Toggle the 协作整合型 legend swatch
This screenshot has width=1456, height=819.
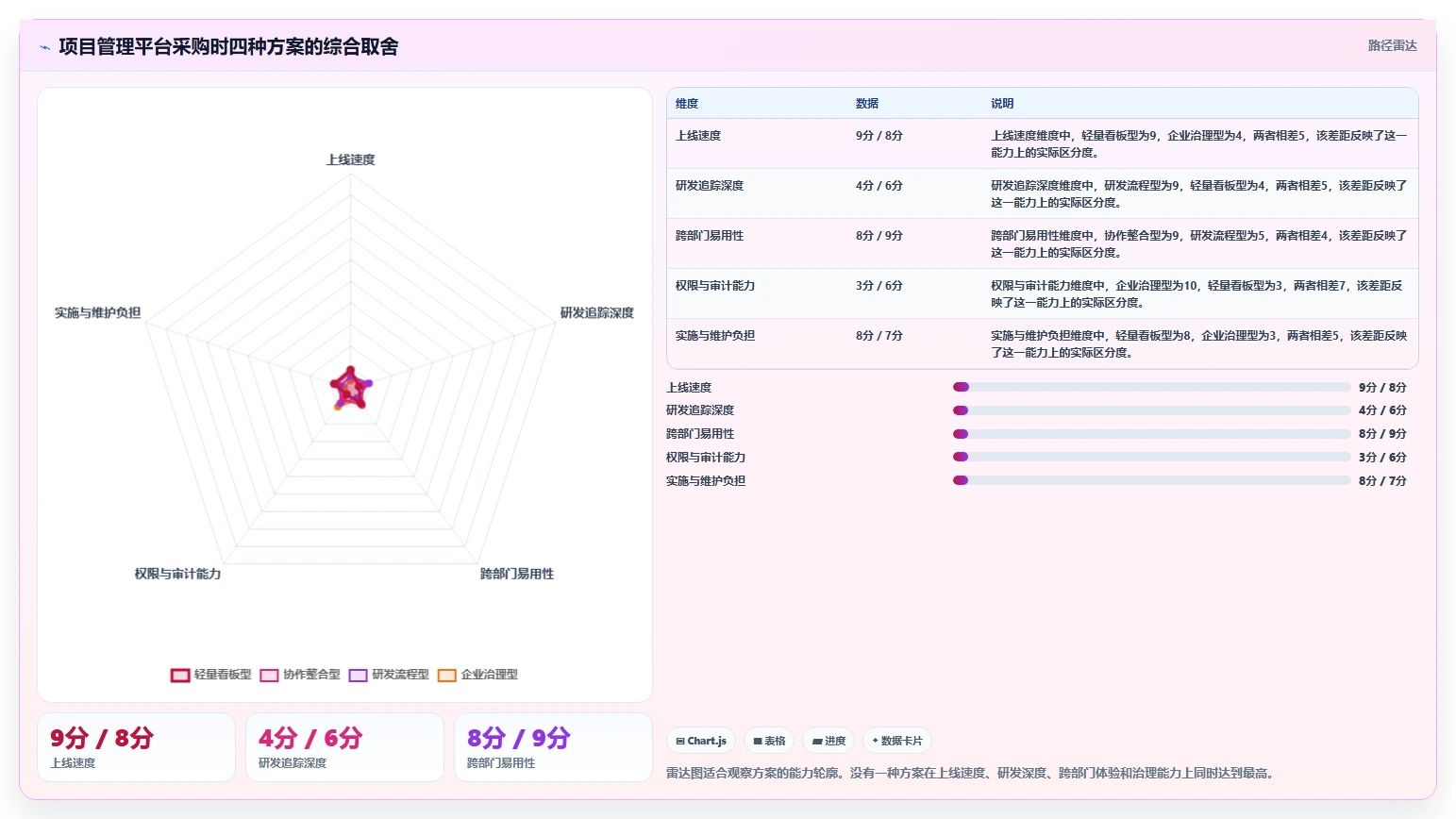(269, 675)
